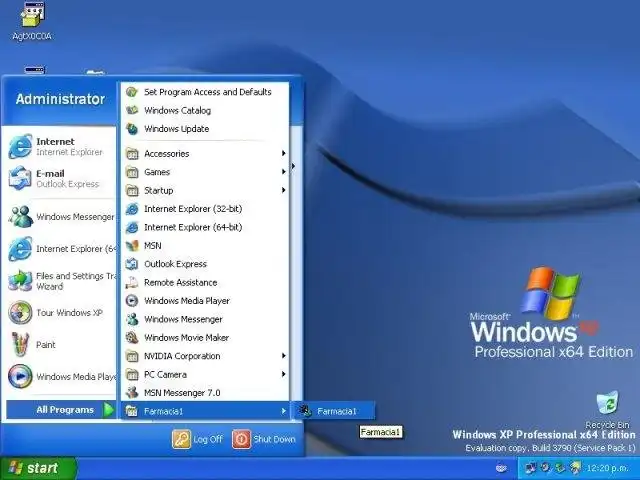Launch MSN Messenger 7.0 icon
Viewport: 640px width, 480px height.
(x=132, y=393)
